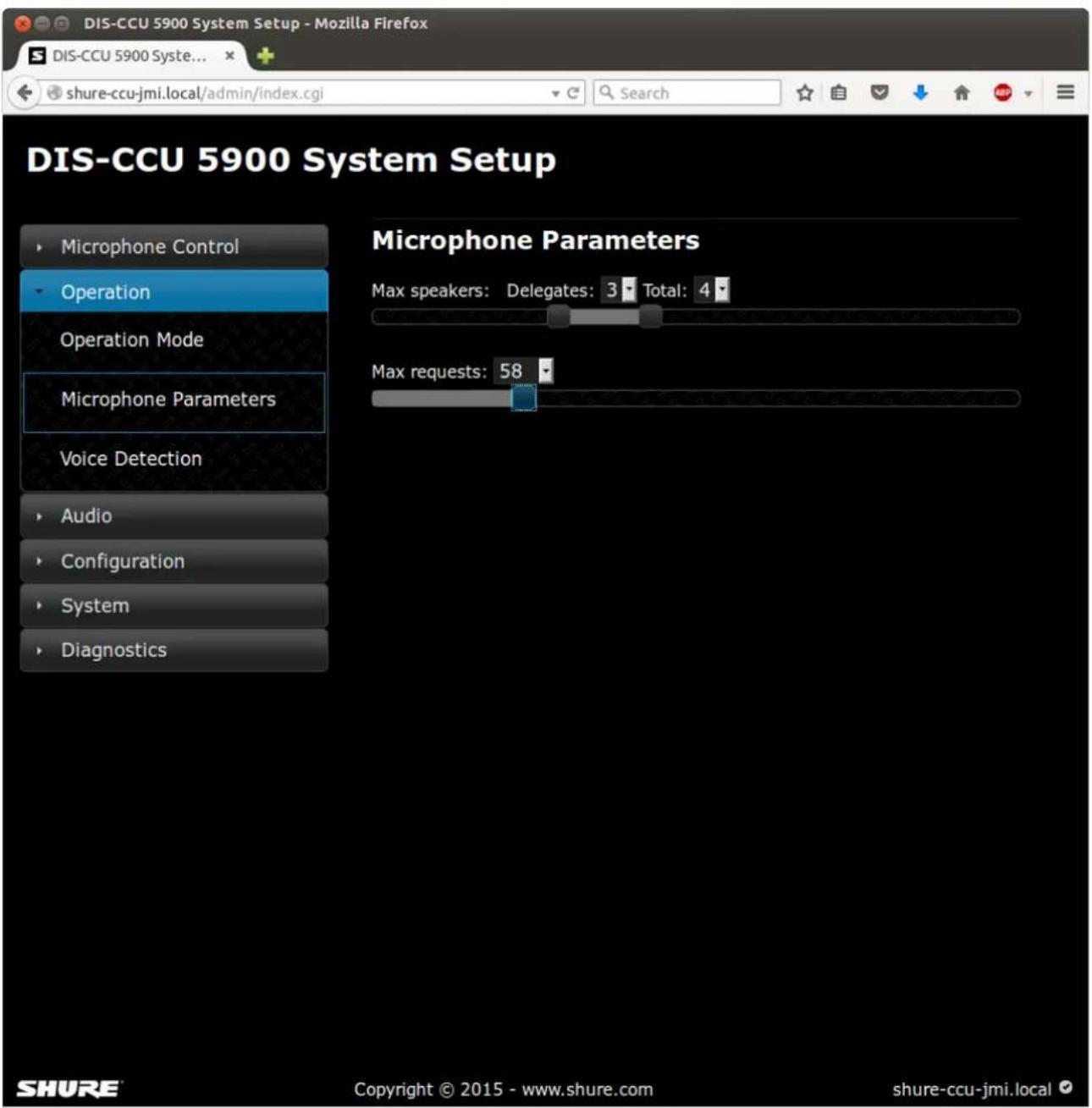Viewport: 1092px width, 1108px height.
Task: Close the Firefox window
Action: click(x=23, y=24)
